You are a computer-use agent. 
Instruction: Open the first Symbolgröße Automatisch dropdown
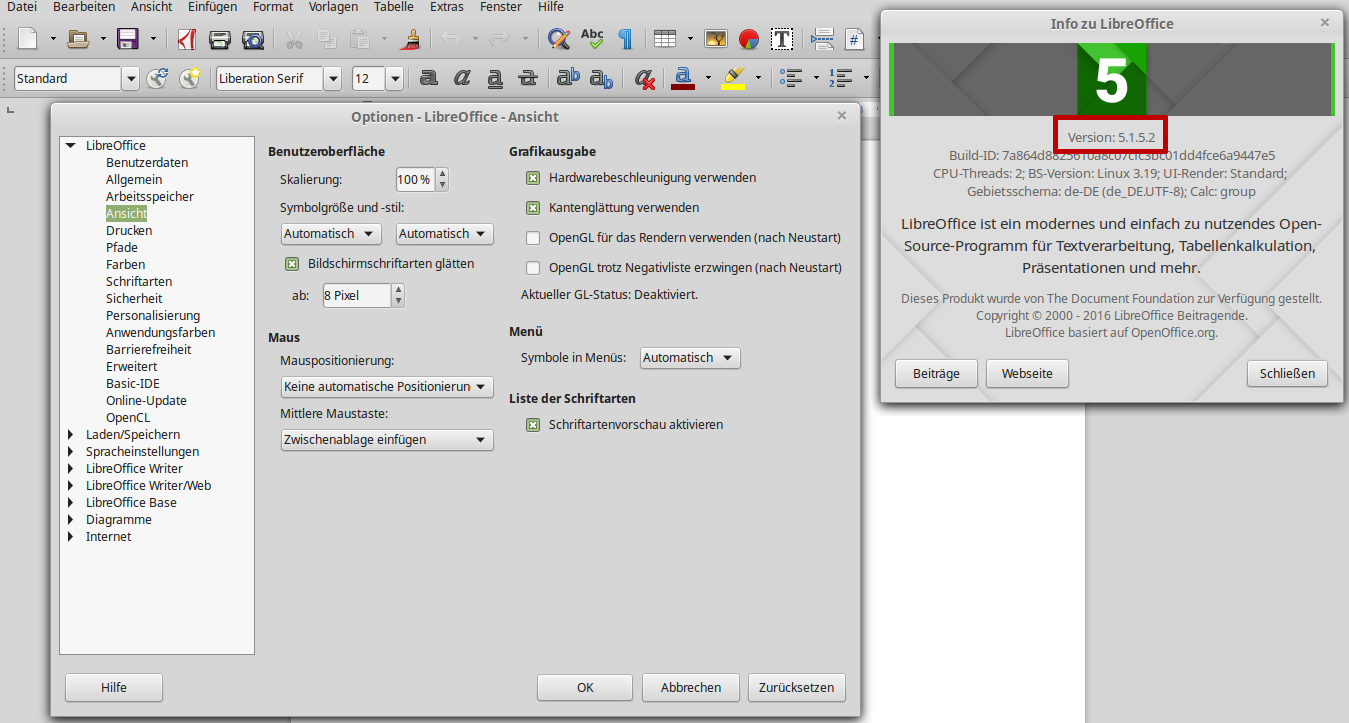click(331, 233)
